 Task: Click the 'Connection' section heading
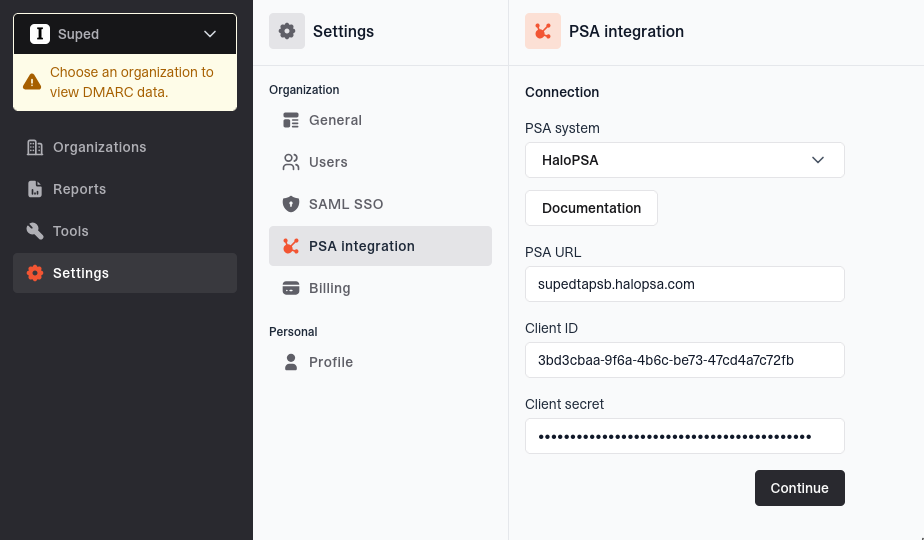(x=562, y=92)
